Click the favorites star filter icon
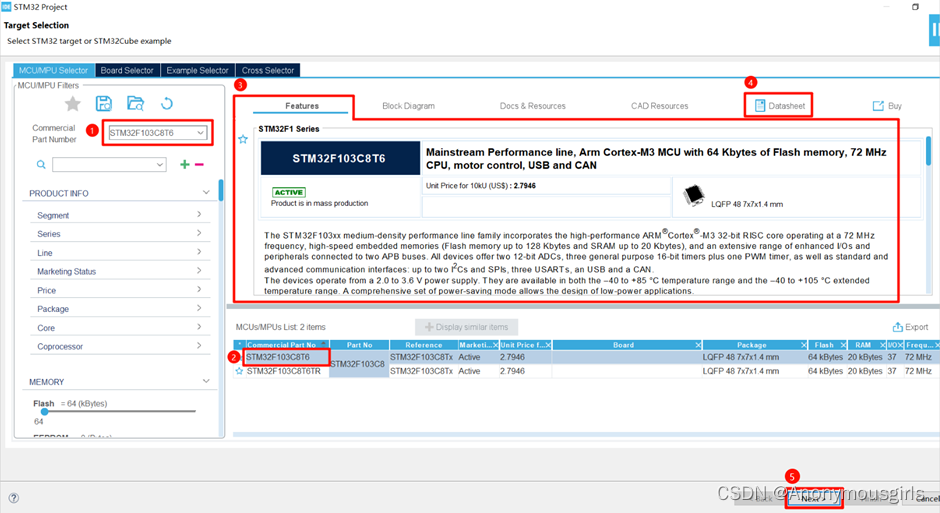 click(73, 104)
